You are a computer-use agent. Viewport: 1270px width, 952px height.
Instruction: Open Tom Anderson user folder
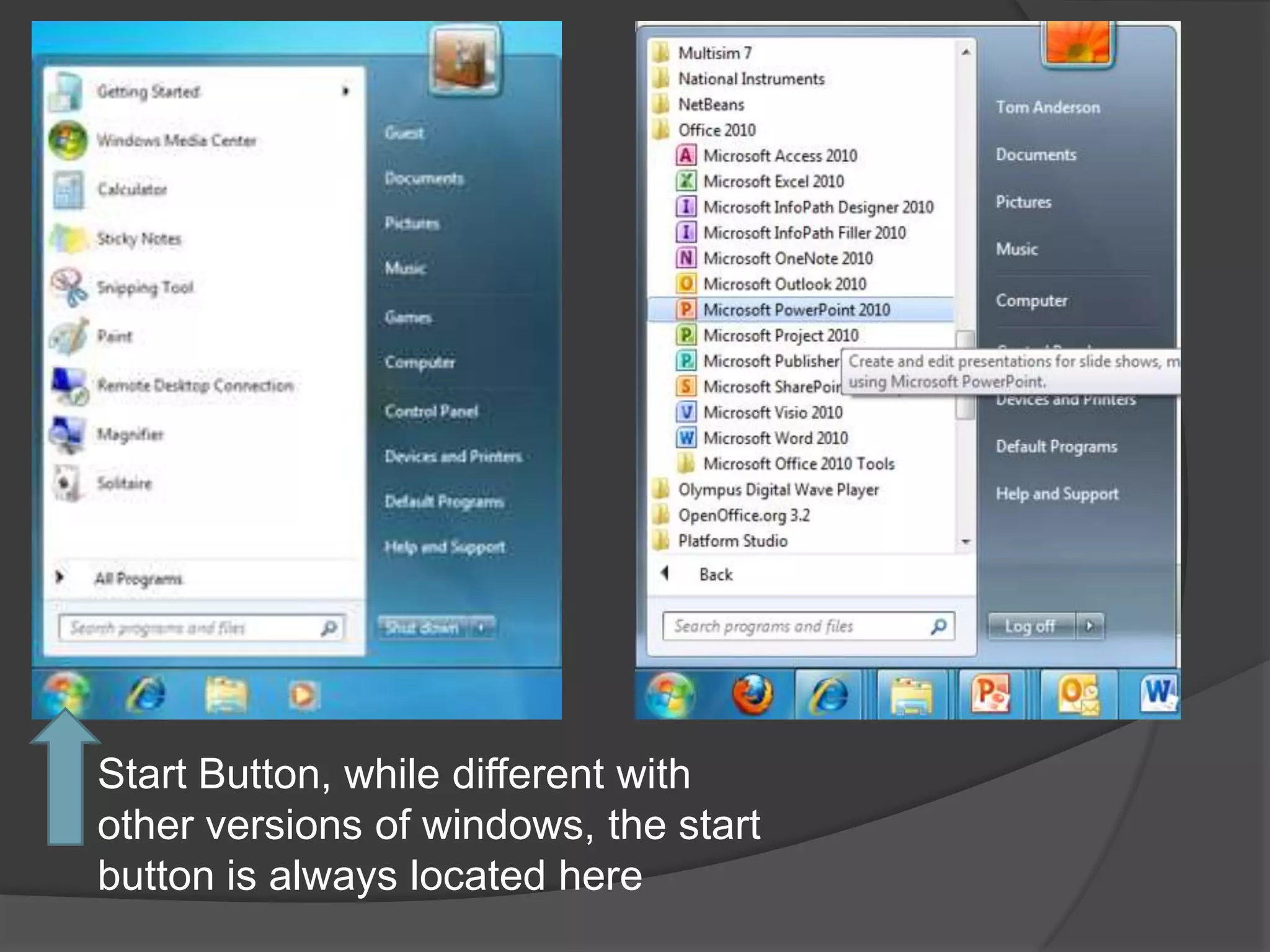[x=1048, y=107]
